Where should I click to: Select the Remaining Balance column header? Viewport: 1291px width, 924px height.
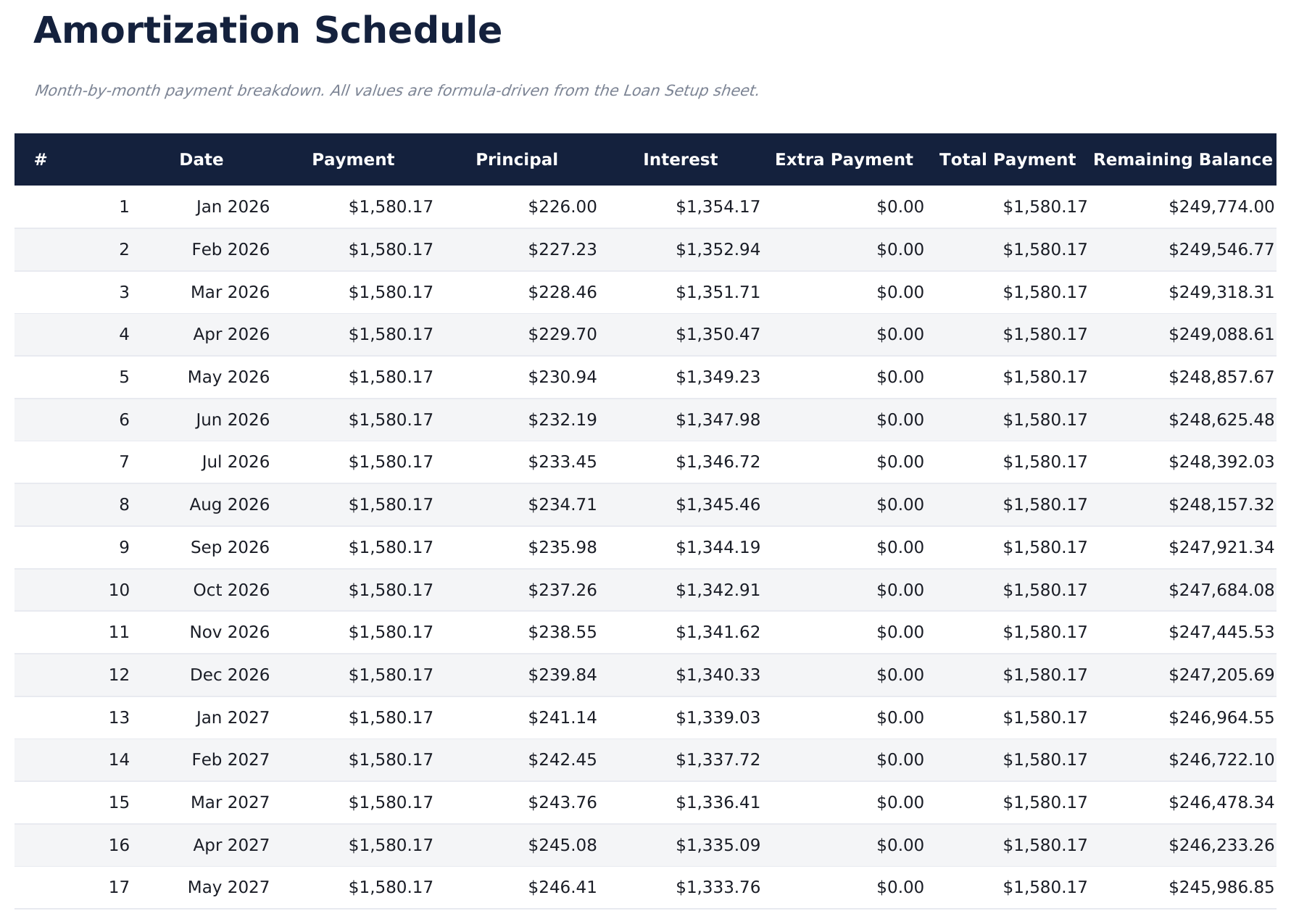pos(1182,159)
